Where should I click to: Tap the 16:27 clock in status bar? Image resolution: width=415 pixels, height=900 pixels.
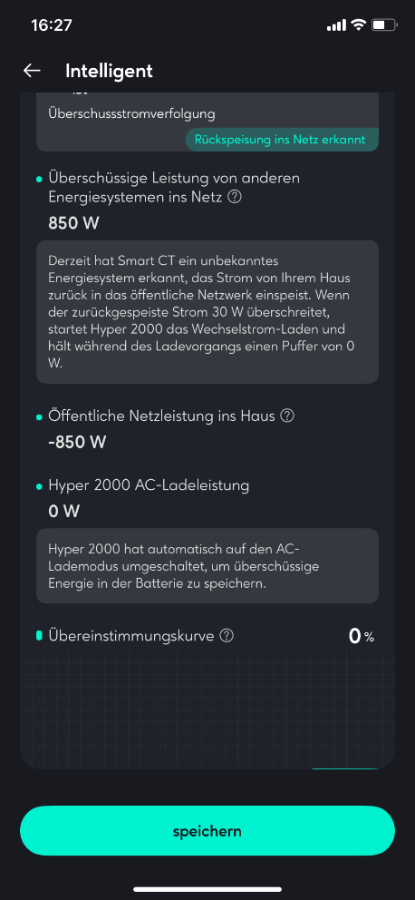click(x=52, y=25)
